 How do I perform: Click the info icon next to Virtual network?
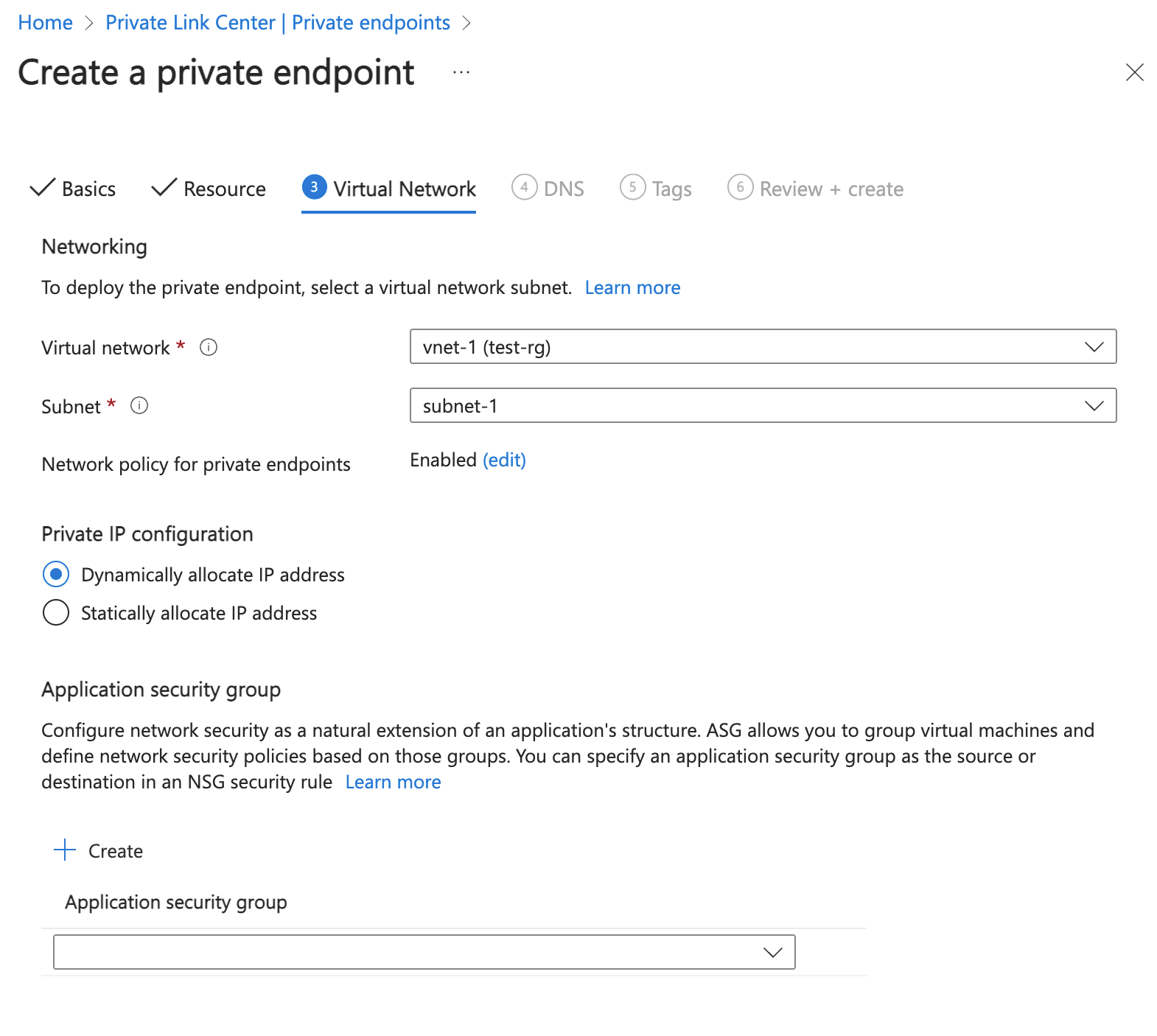pyautogui.click(x=209, y=347)
